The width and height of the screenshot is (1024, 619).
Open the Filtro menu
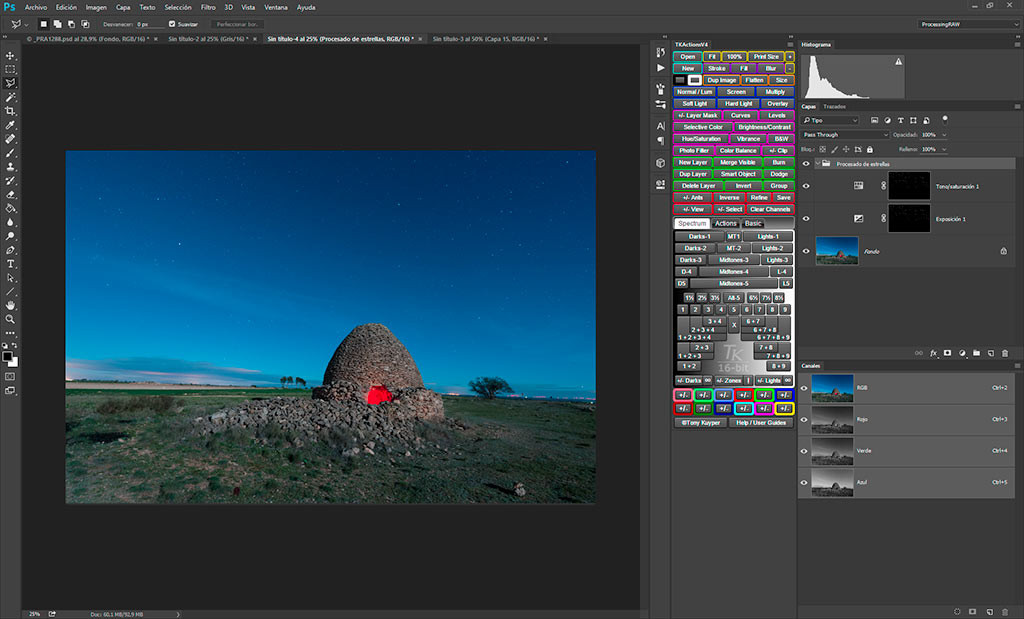point(208,7)
